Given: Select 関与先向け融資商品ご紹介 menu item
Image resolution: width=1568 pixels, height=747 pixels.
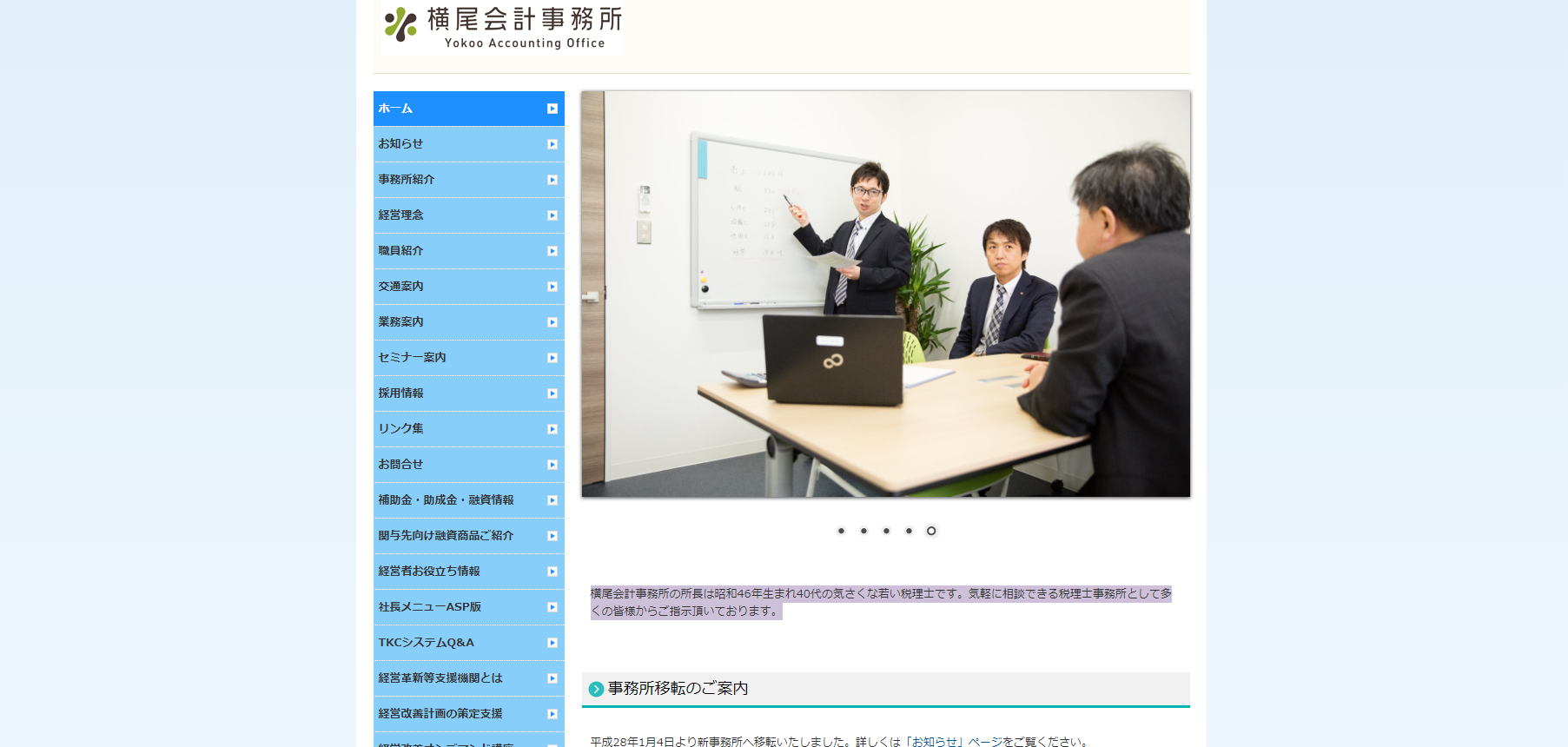Looking at the screenshot, I should point(469,536).
